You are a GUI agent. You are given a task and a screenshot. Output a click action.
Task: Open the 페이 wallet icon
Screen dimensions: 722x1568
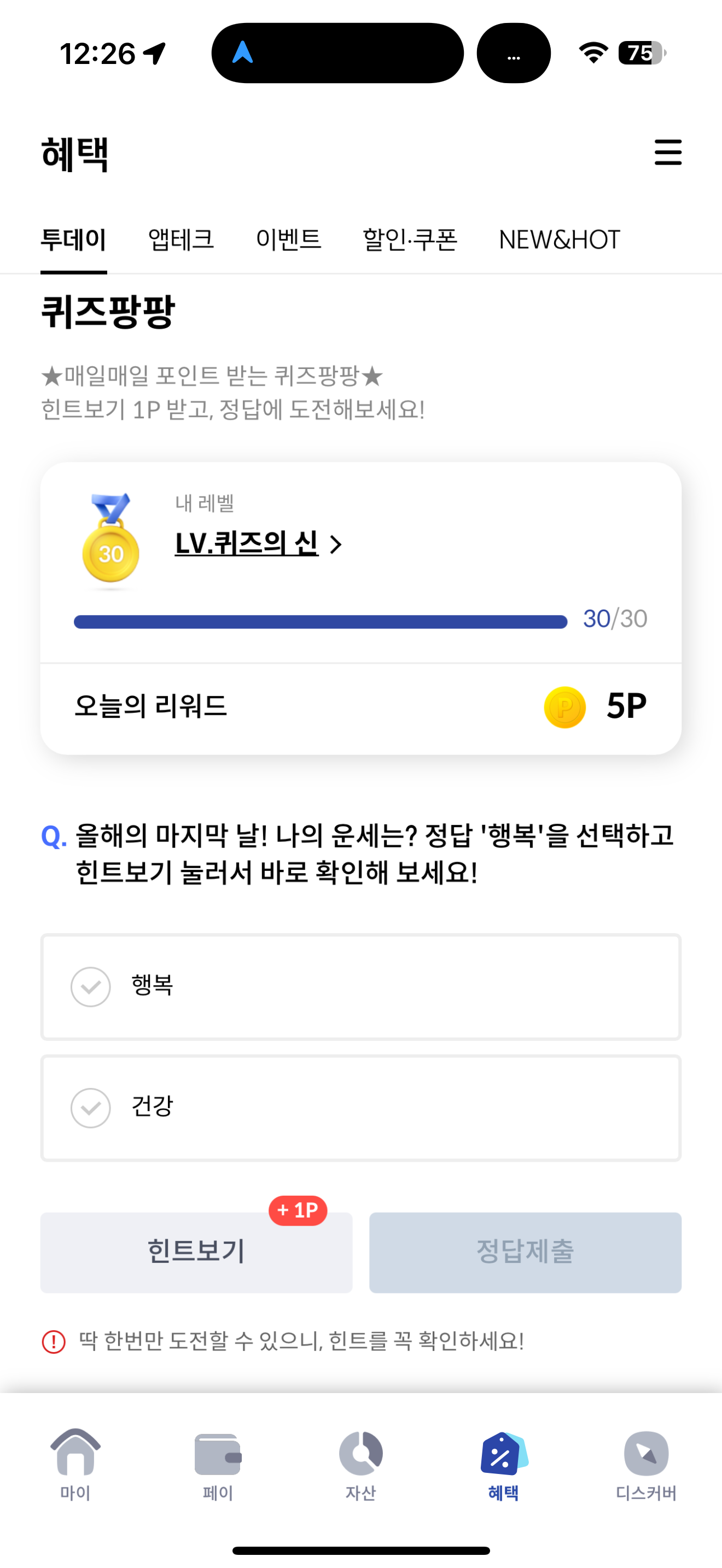click(x=218, y=1454)
